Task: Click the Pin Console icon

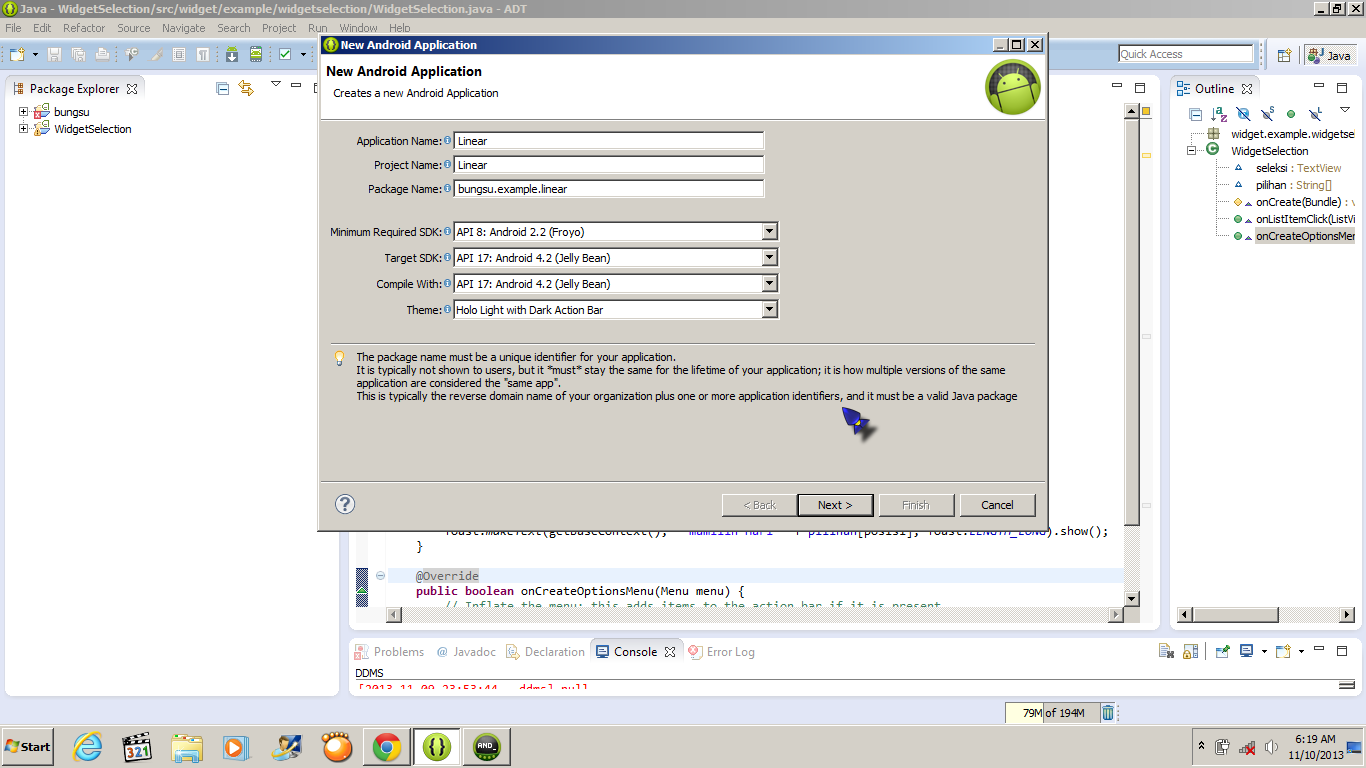Action: (x=1222, y=651)
